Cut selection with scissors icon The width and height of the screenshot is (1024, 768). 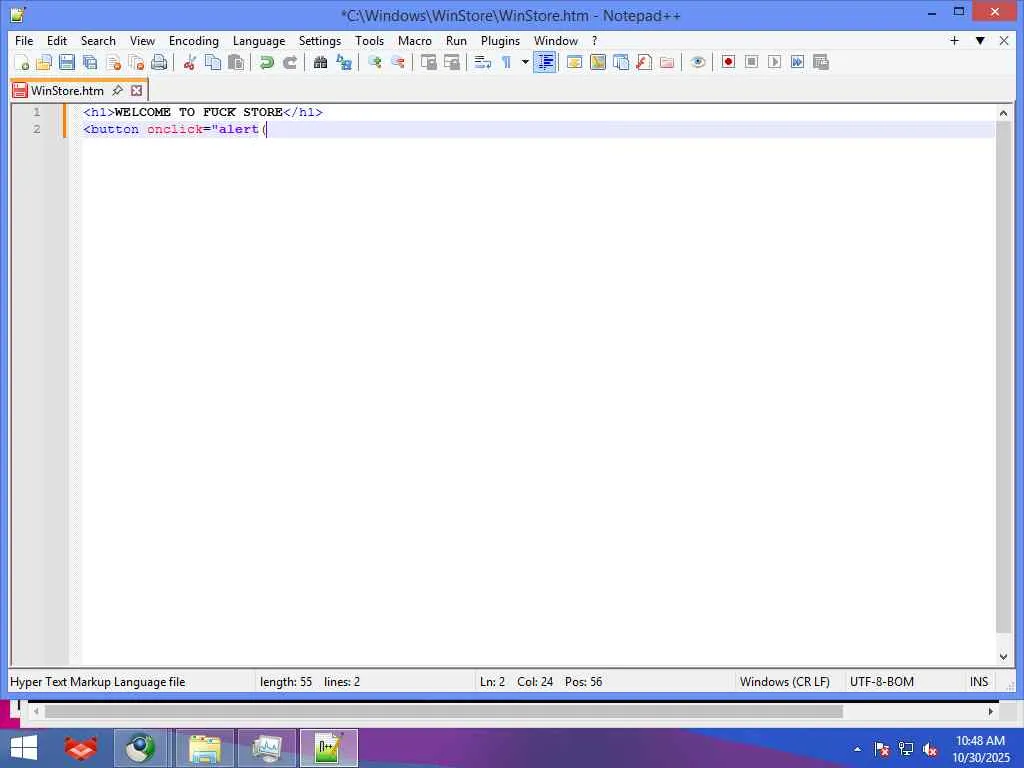pyautogui.click(x=189, y=63)
